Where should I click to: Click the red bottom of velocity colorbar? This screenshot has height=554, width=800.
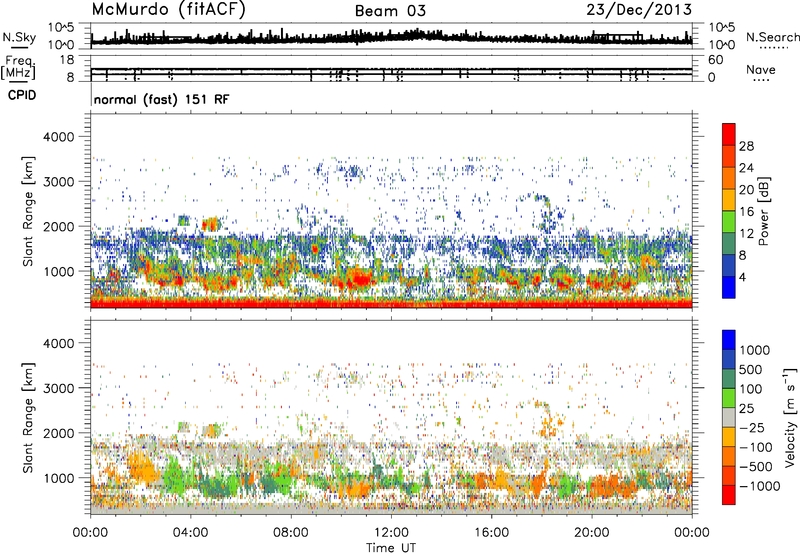pos(729,495)
